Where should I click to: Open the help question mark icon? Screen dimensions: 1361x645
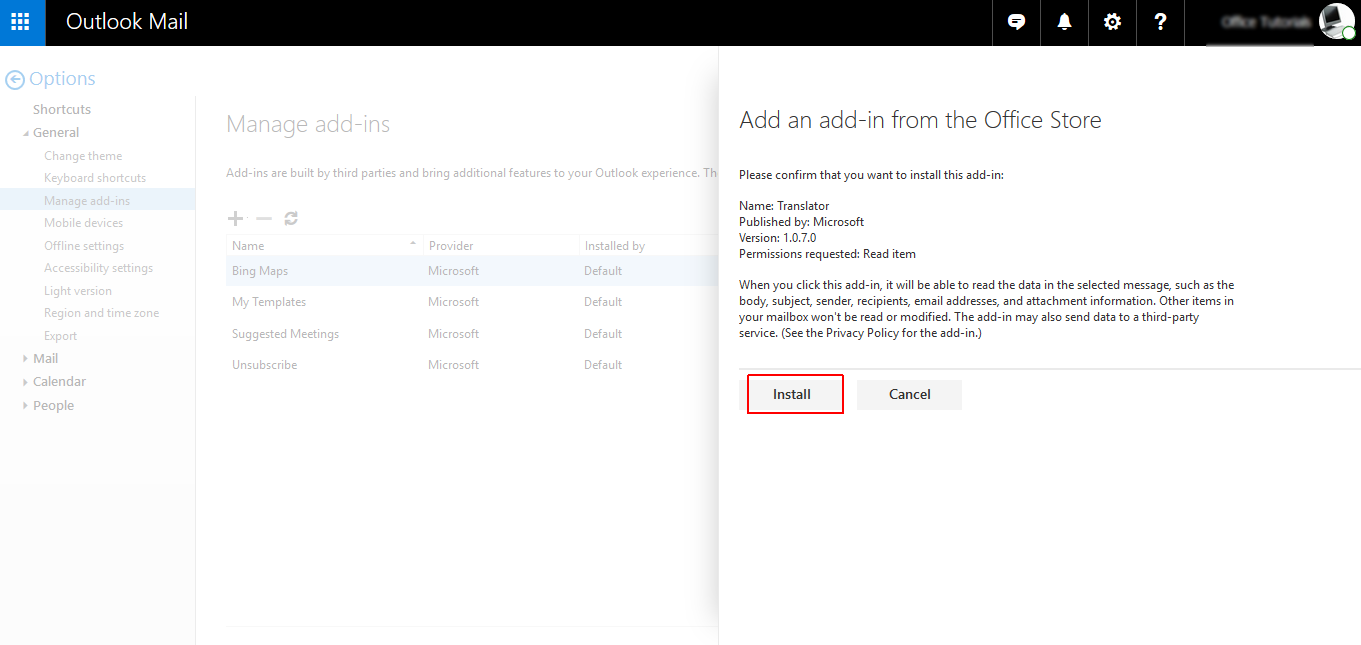coord(1160,22)
